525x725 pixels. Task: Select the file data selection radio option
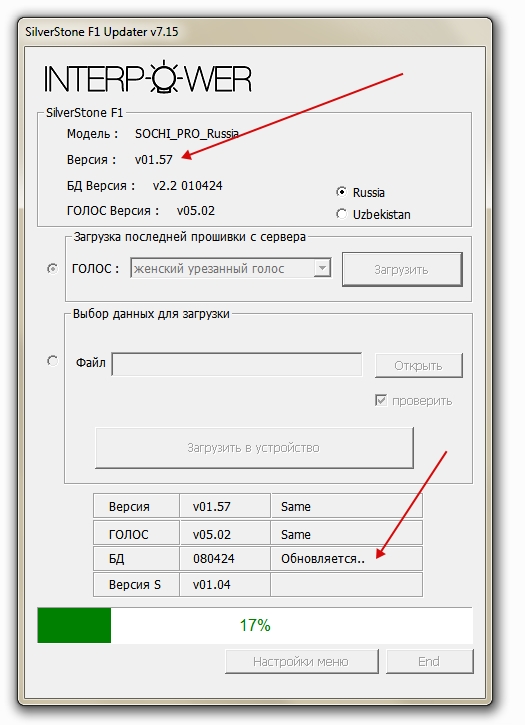[x=53, y=361]
